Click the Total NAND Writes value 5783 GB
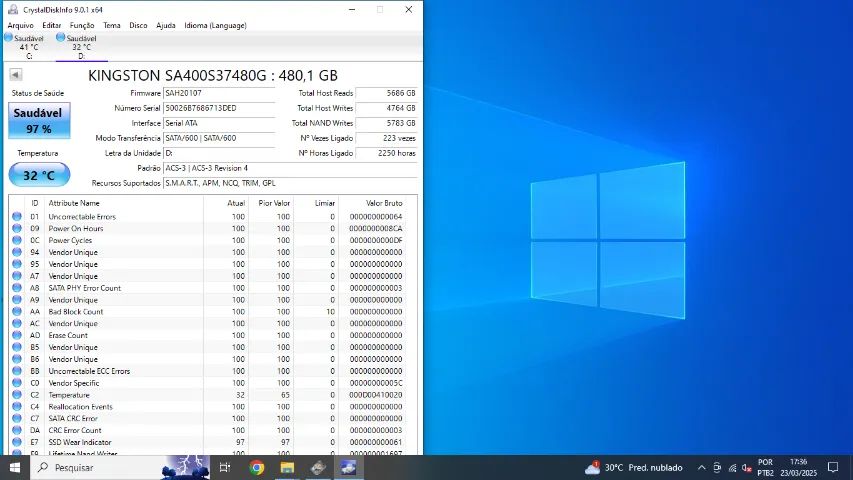 (x=386, y=123)
